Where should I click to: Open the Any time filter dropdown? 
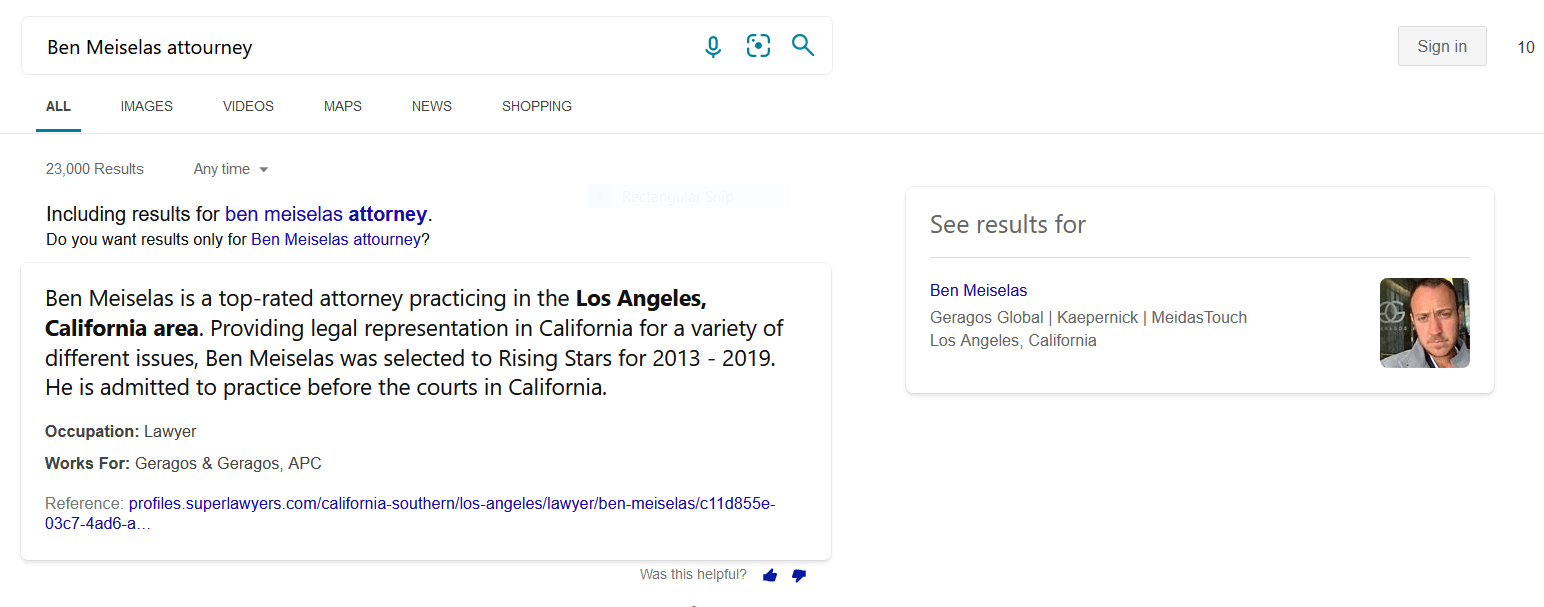click(x=231, y=169)
